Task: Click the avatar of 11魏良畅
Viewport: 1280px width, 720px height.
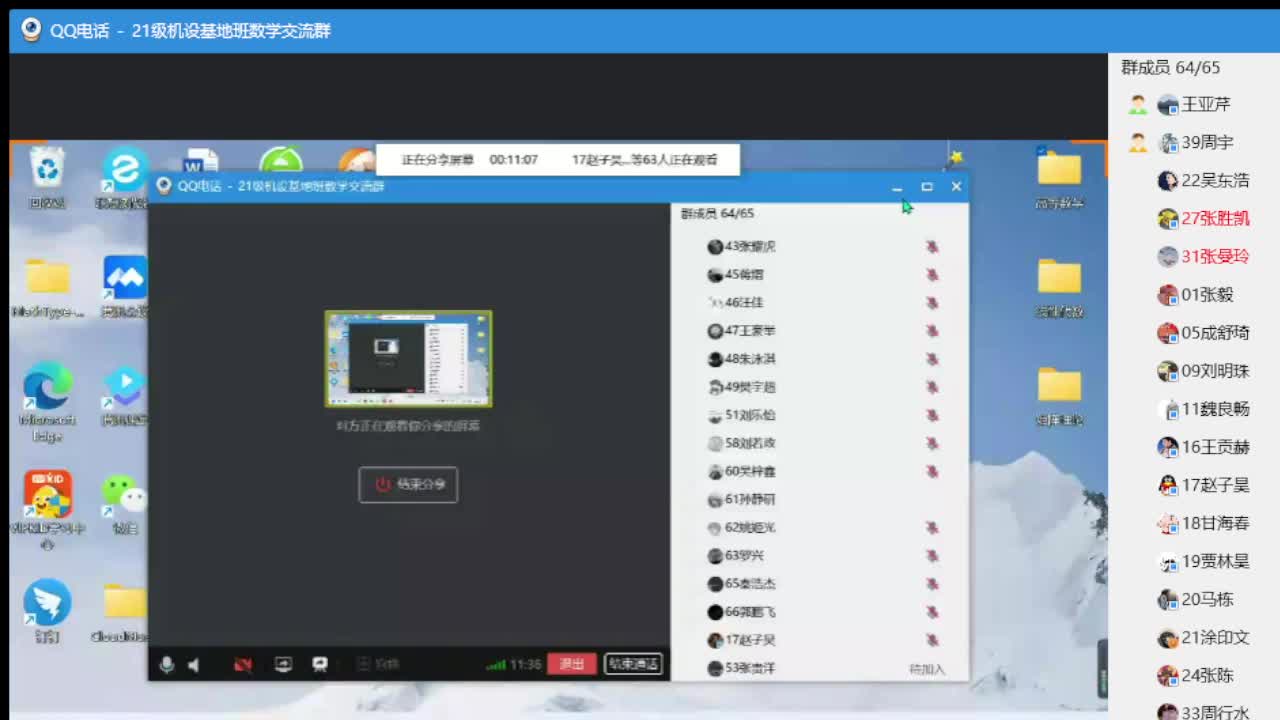Action: pyautogui.click(x=1168, y=409)
